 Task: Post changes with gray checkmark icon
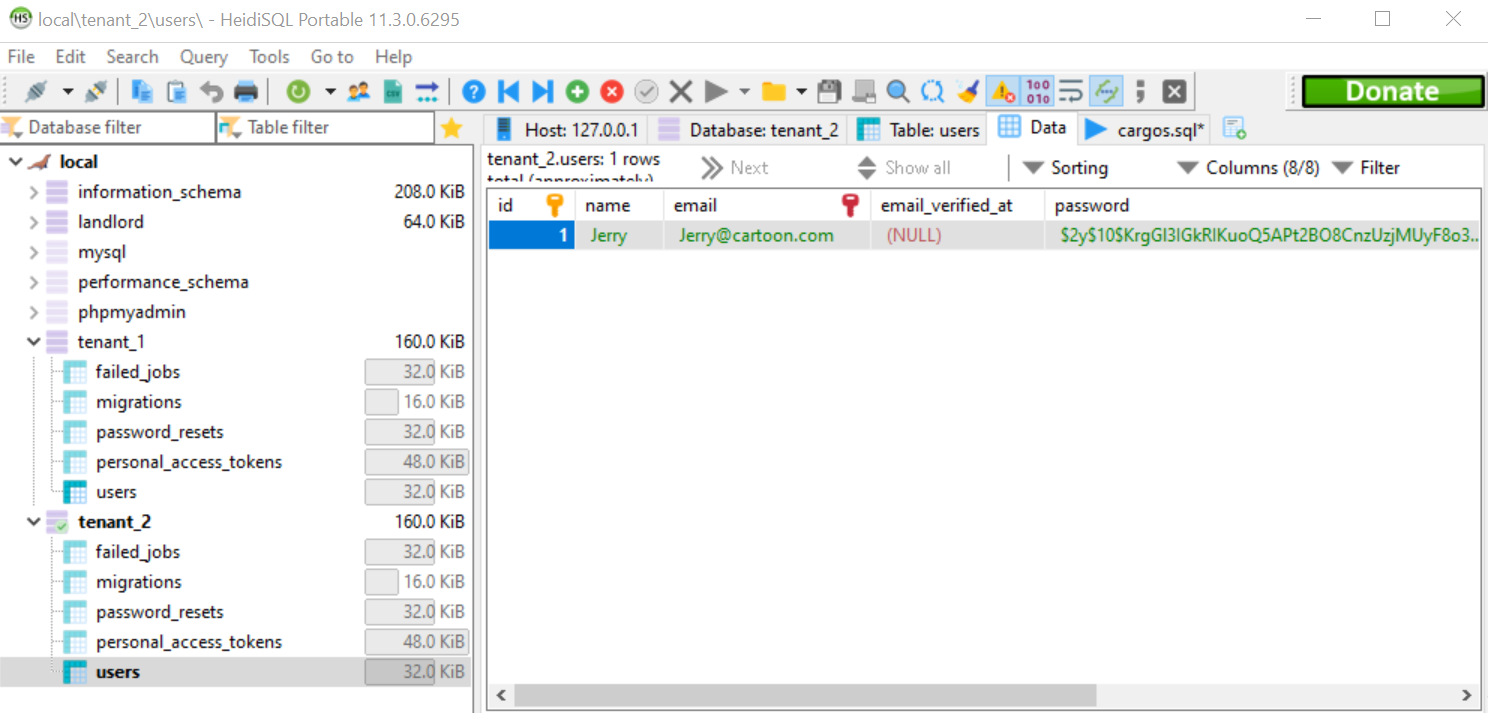pos(647,92)
